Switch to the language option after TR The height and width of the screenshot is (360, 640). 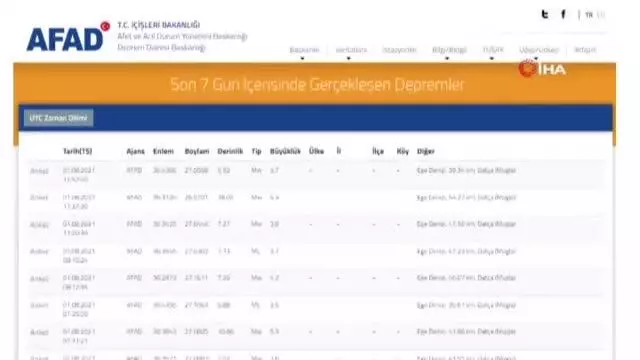click(601, 15)
